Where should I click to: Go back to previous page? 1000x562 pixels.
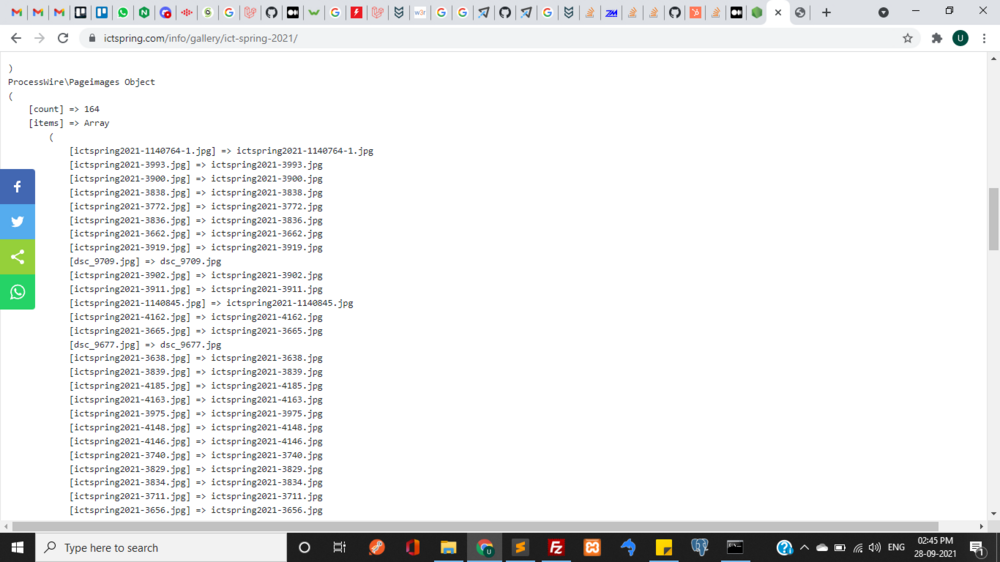(x=16, y=38)
